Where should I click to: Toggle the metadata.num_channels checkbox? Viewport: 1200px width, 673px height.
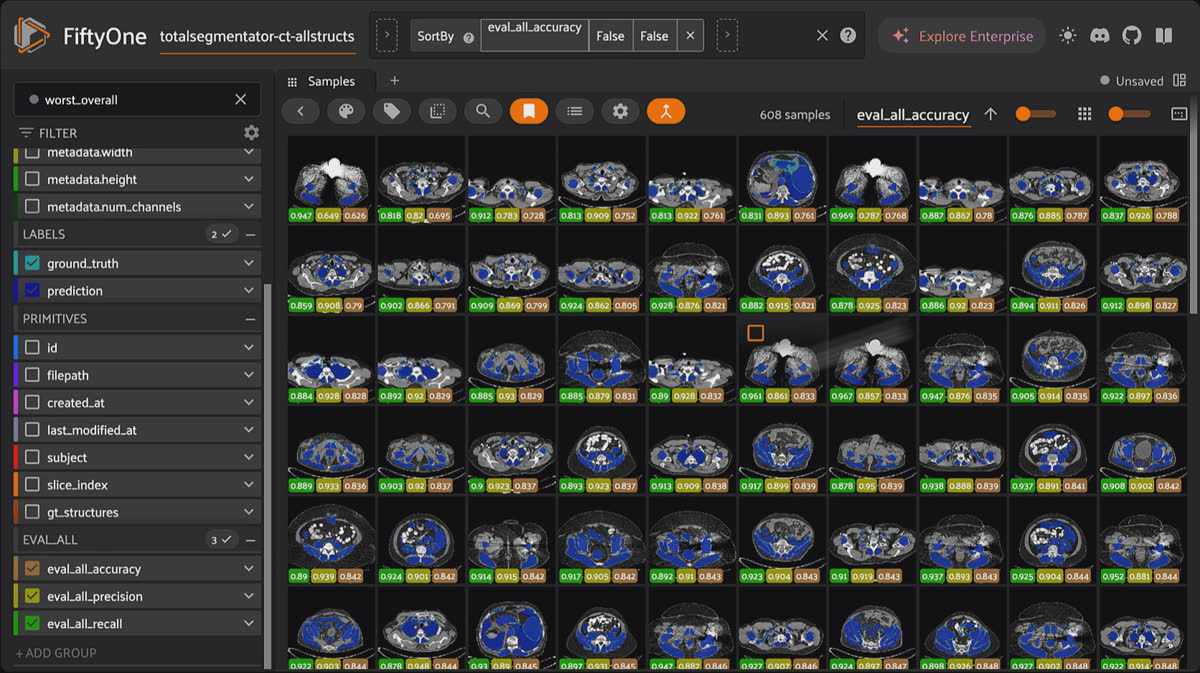[32, 207]
